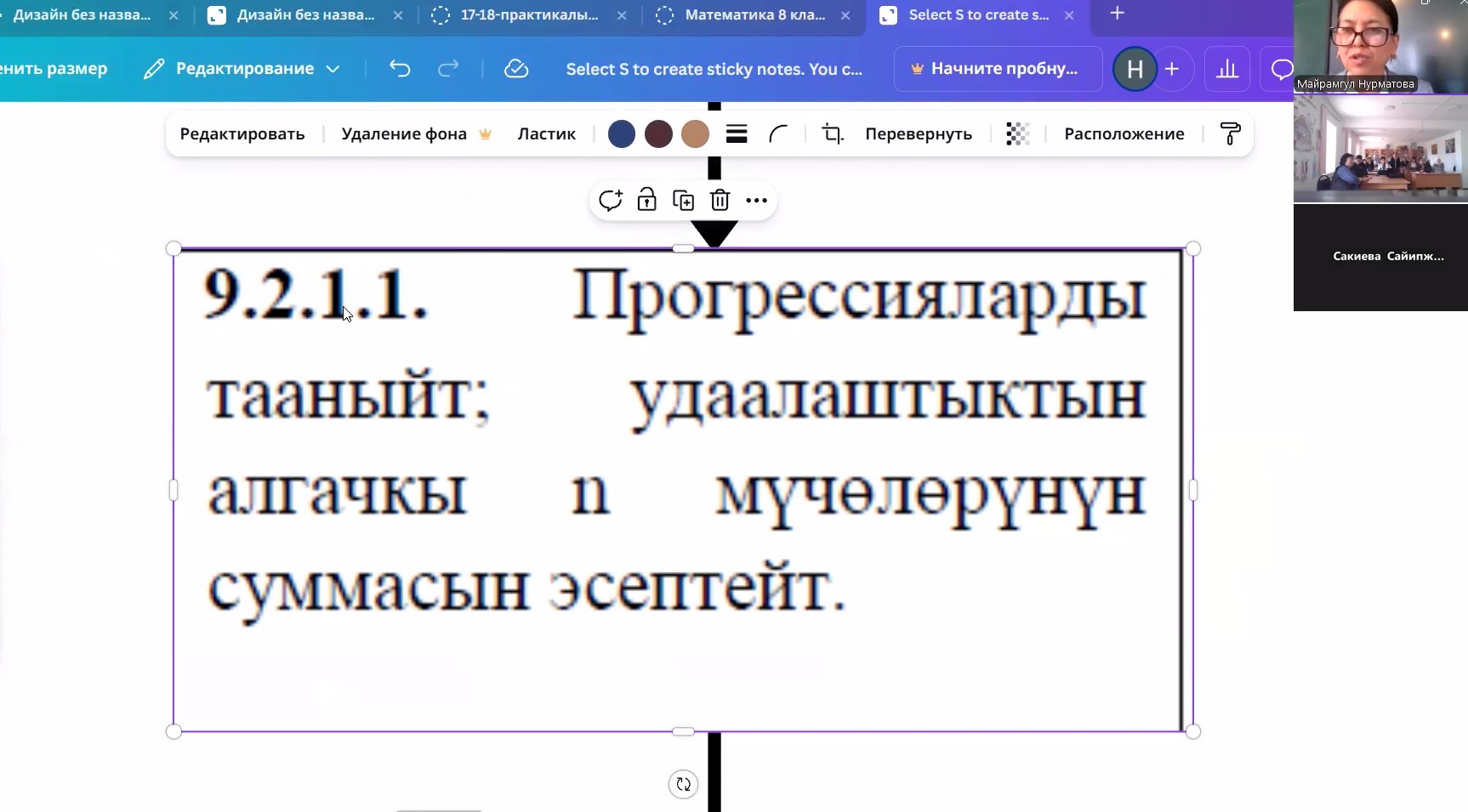Viewport: 1468px width, 812px height.
Task: Duplicate the selected element
Action: pos(683,201)
